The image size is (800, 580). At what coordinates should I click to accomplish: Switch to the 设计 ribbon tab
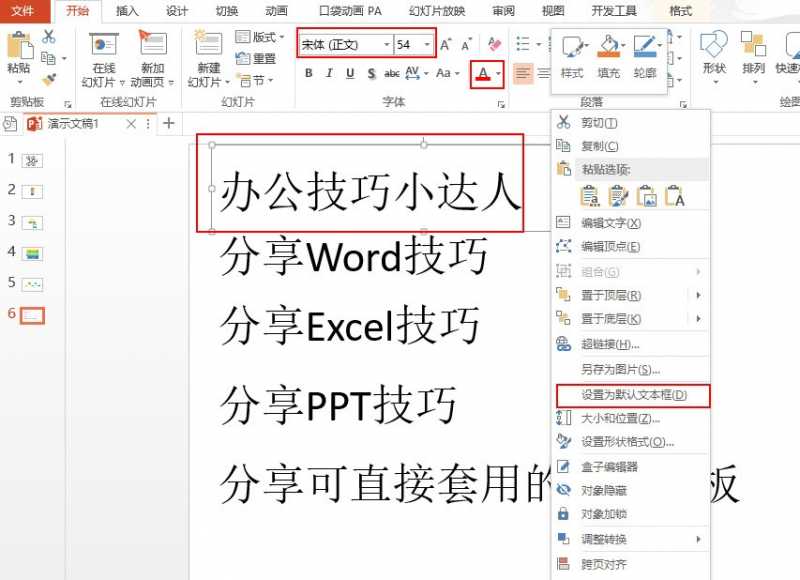coord(177,11)
